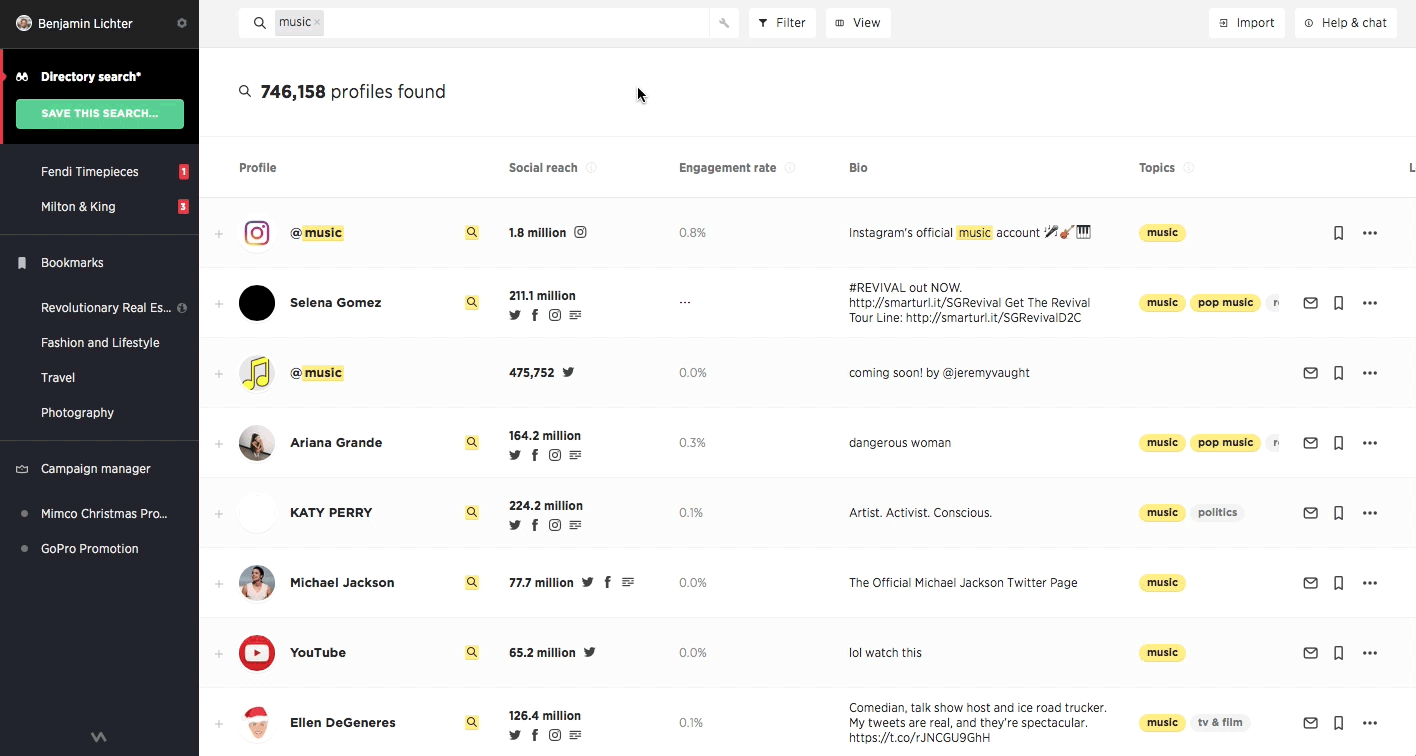
Task: Expand the Selena Gomez row with plus
Action: pyautogui.click(x=219, y=304)
